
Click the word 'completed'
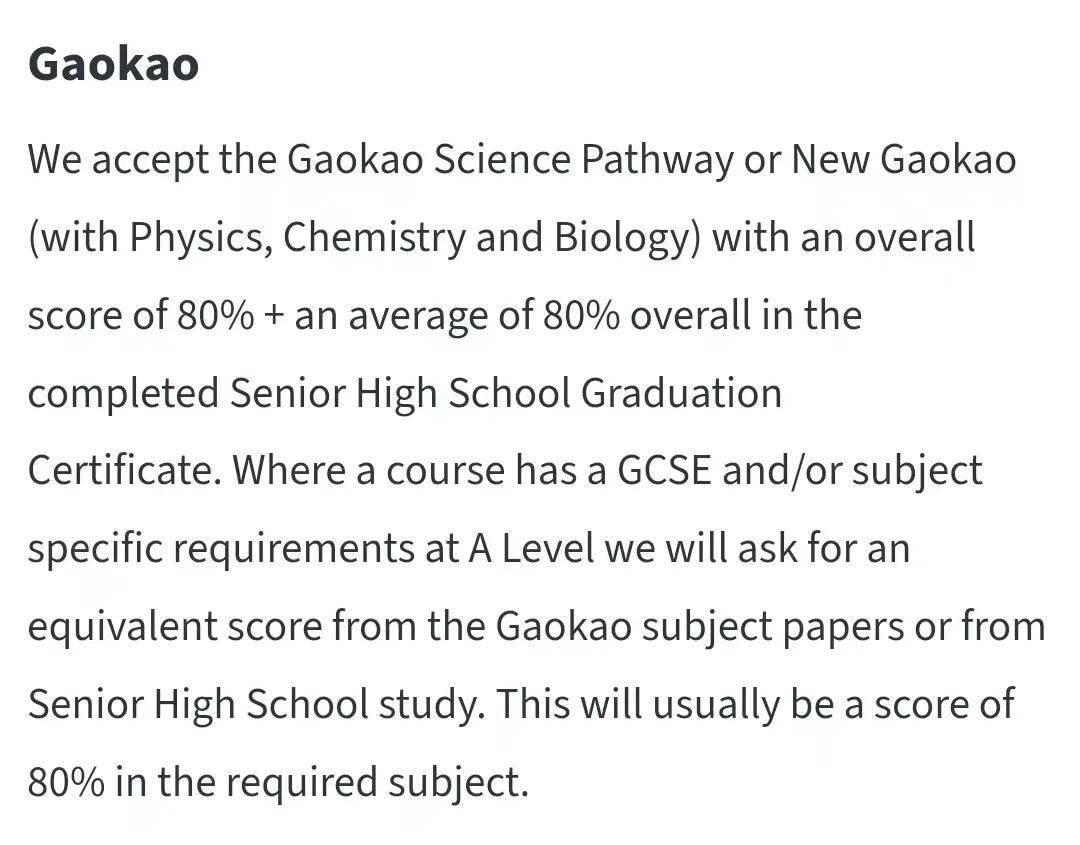pos(124,394)
